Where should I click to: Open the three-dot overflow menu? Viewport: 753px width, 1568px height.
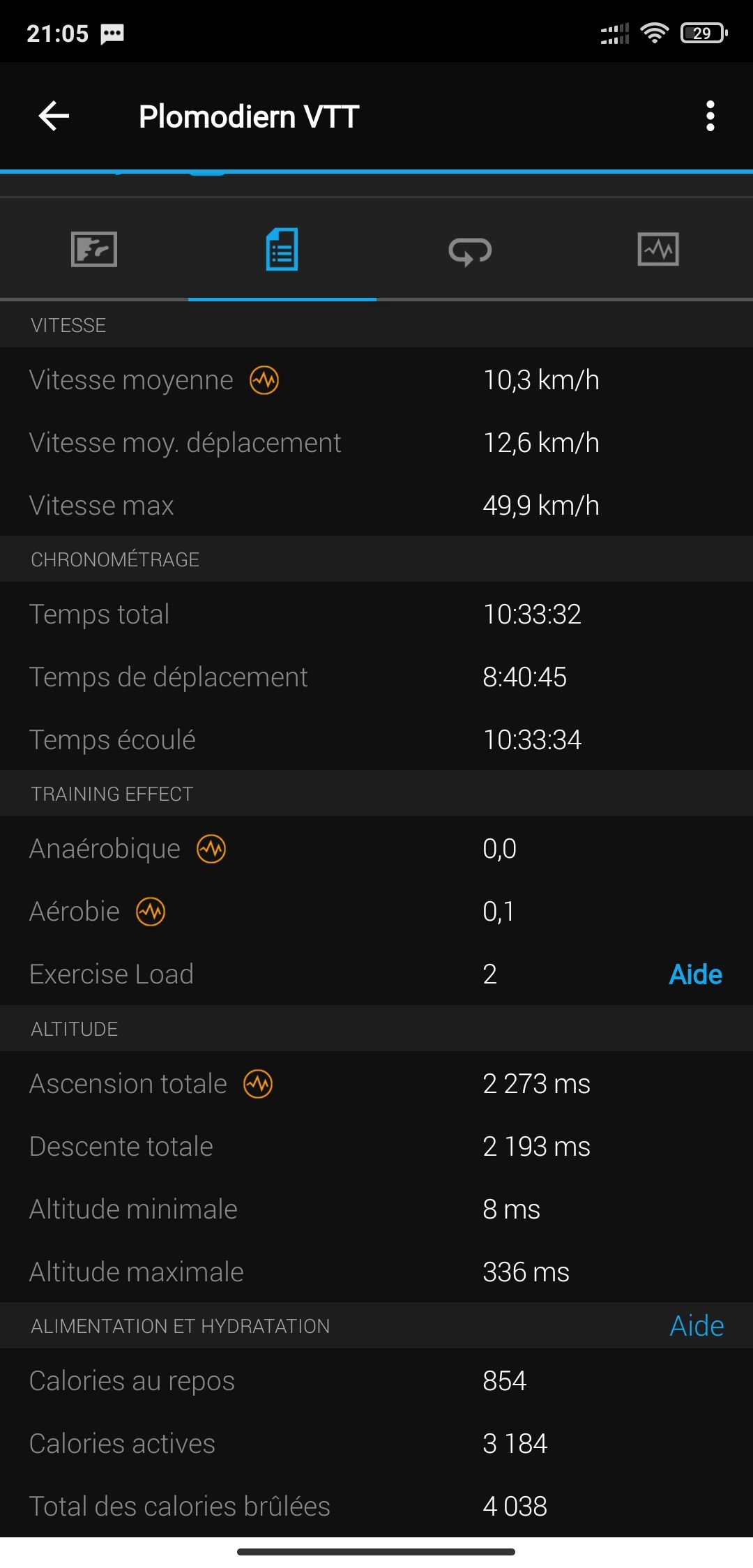point(710,116)
